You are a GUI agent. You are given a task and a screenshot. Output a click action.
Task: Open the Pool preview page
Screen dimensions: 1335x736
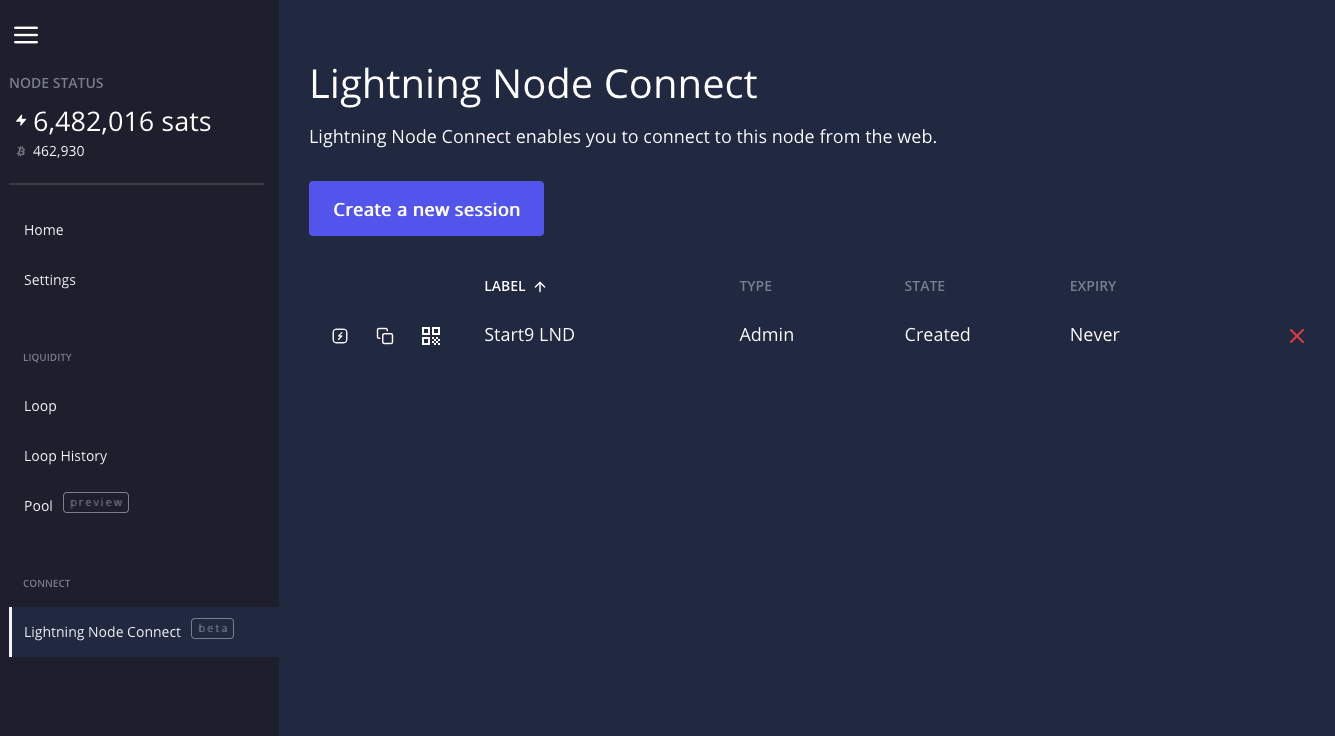point(38,506)
